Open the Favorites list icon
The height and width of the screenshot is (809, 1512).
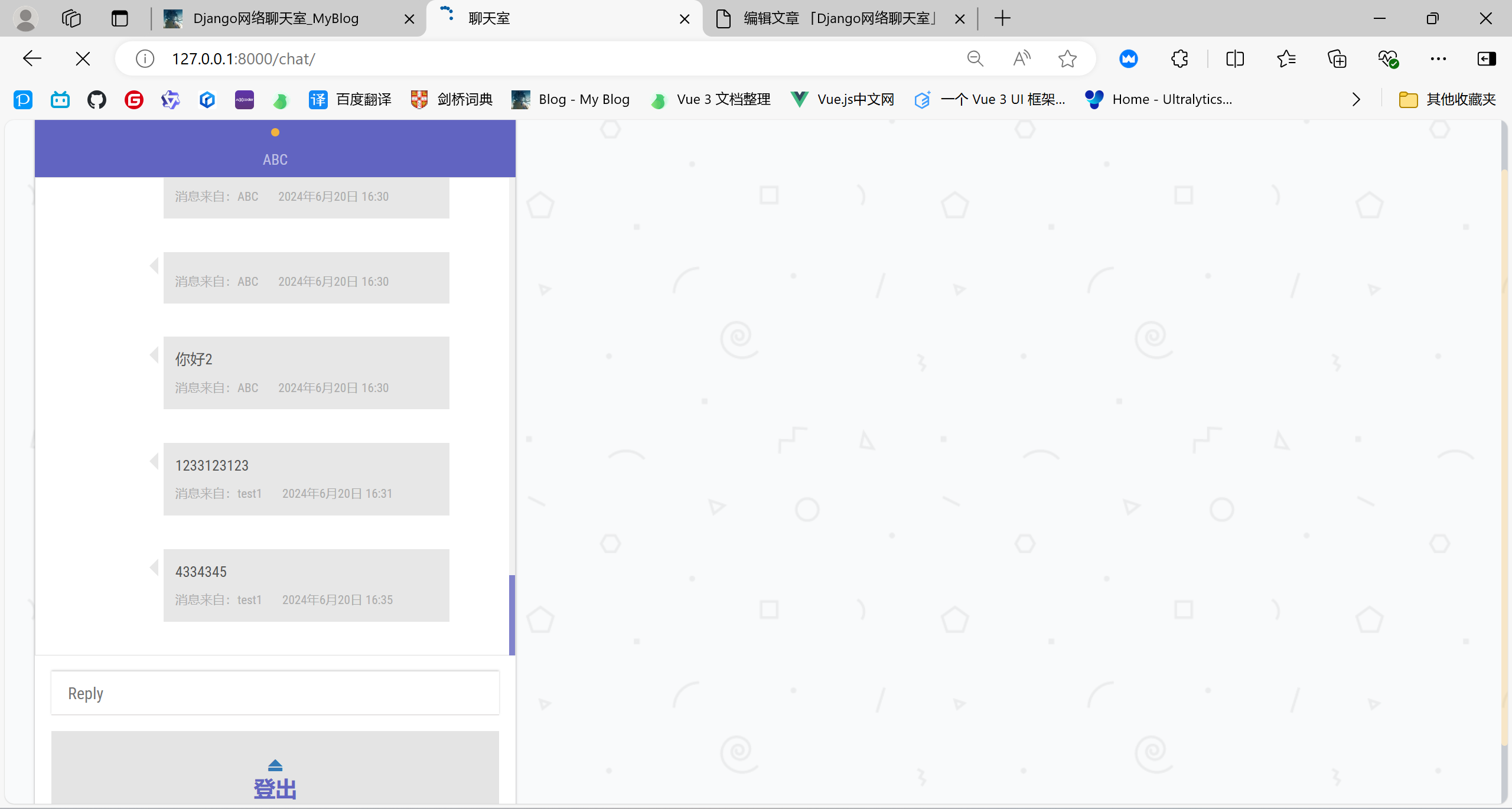pos(1286,58)
